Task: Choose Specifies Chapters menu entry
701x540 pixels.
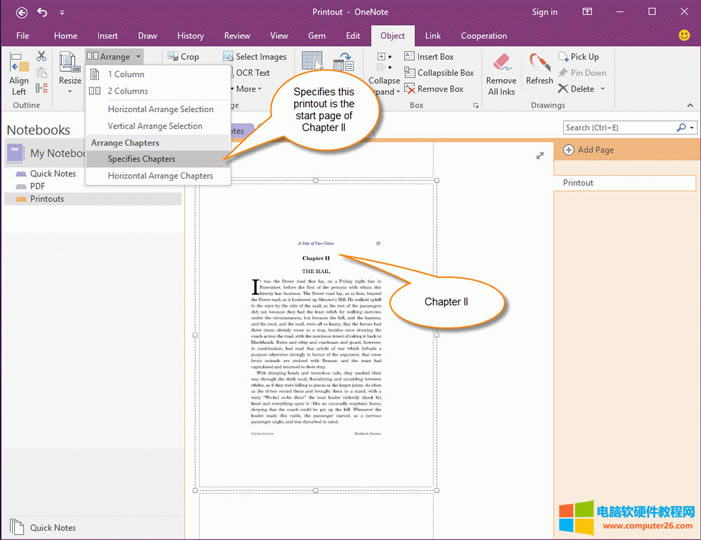Action: 141,159
